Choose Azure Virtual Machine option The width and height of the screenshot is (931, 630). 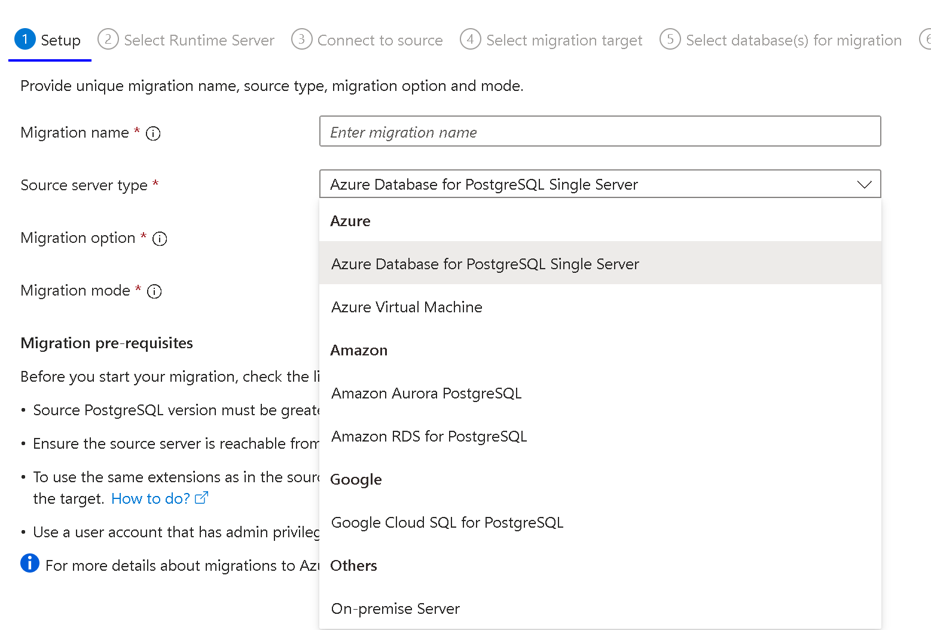(407, 307)
